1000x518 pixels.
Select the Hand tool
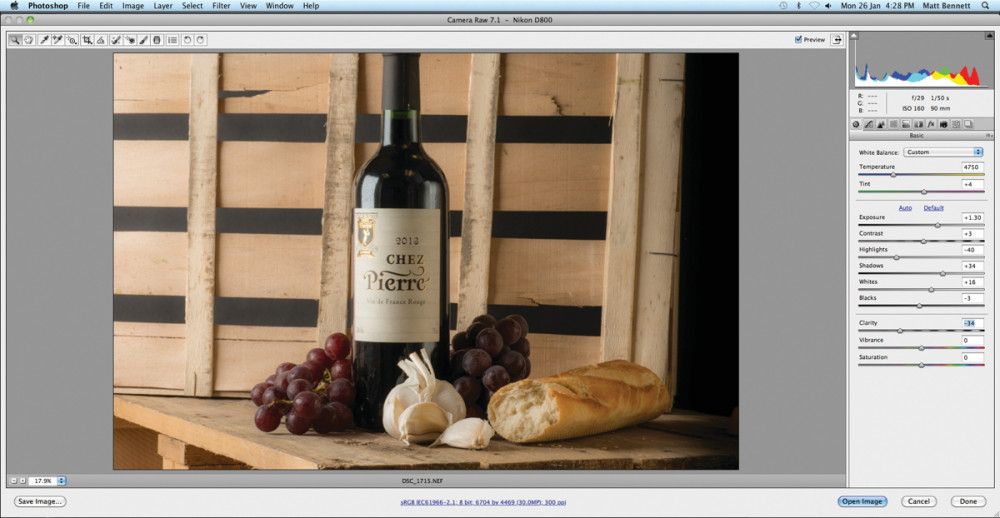tap(28, 40)
